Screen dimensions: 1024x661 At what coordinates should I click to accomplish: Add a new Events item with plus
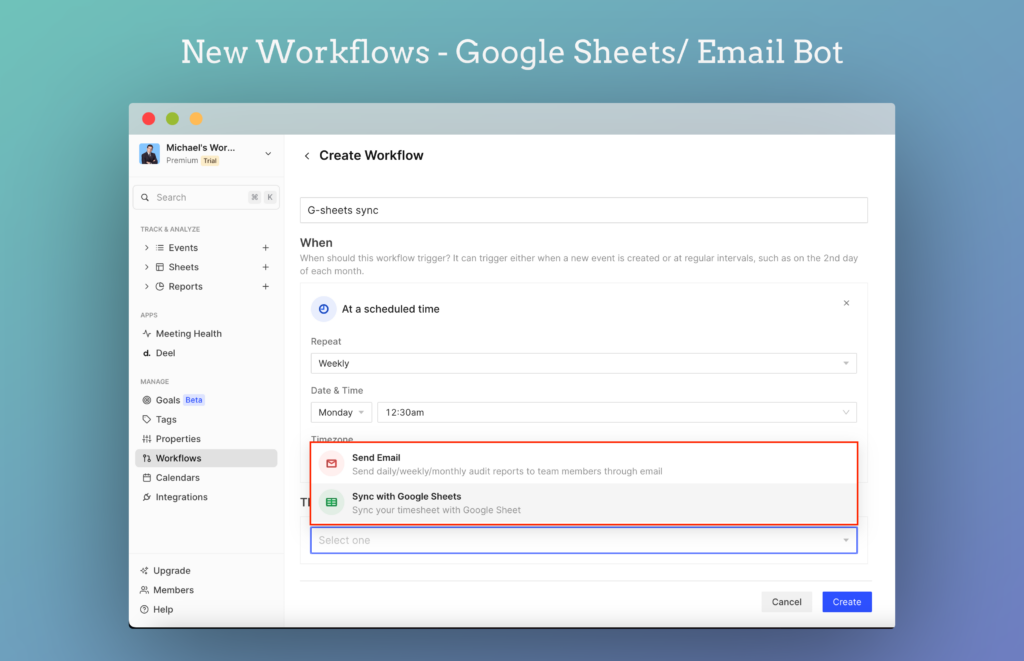click(266, 248)
